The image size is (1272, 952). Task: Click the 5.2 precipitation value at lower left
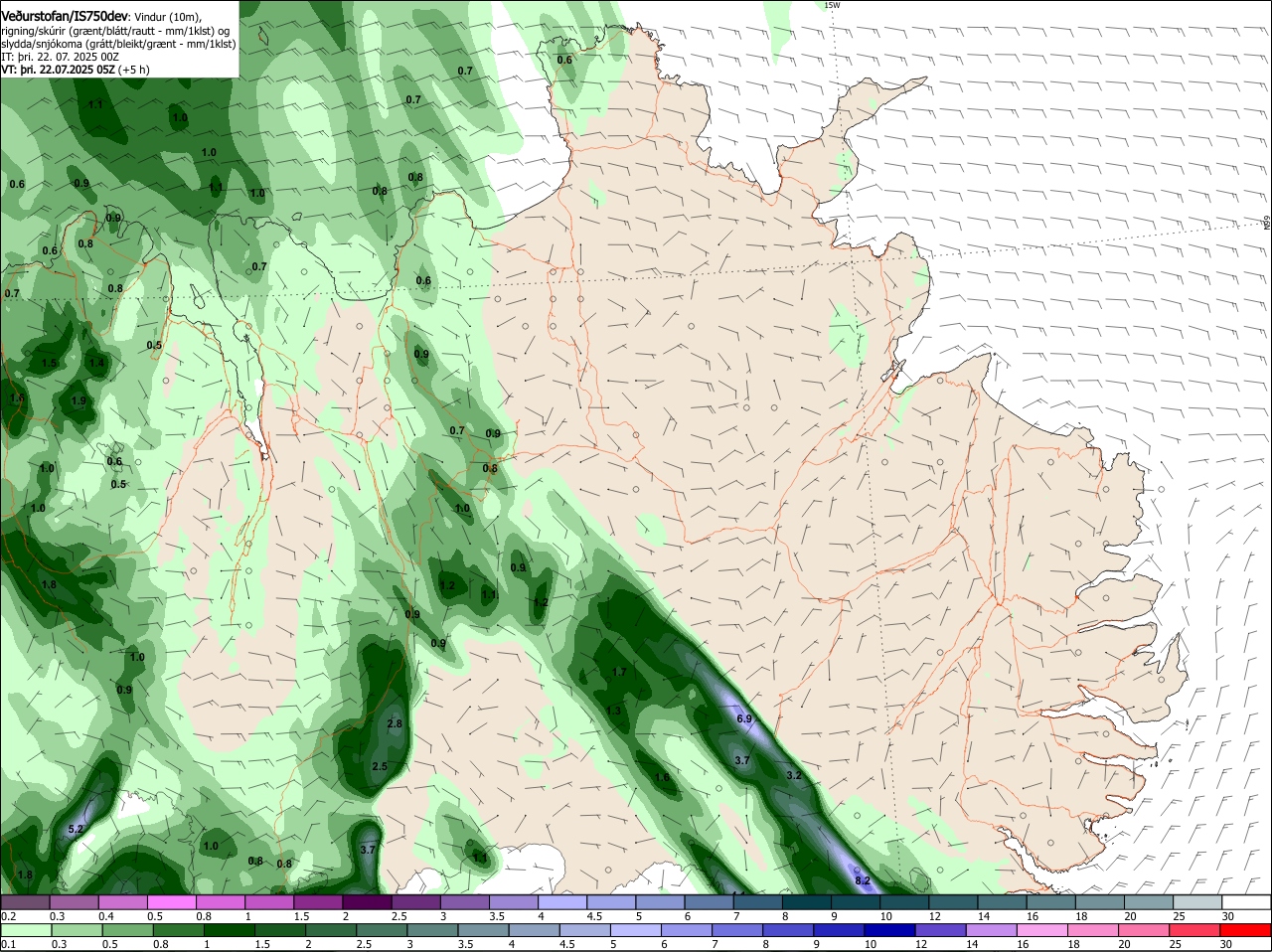coord(76,829)
